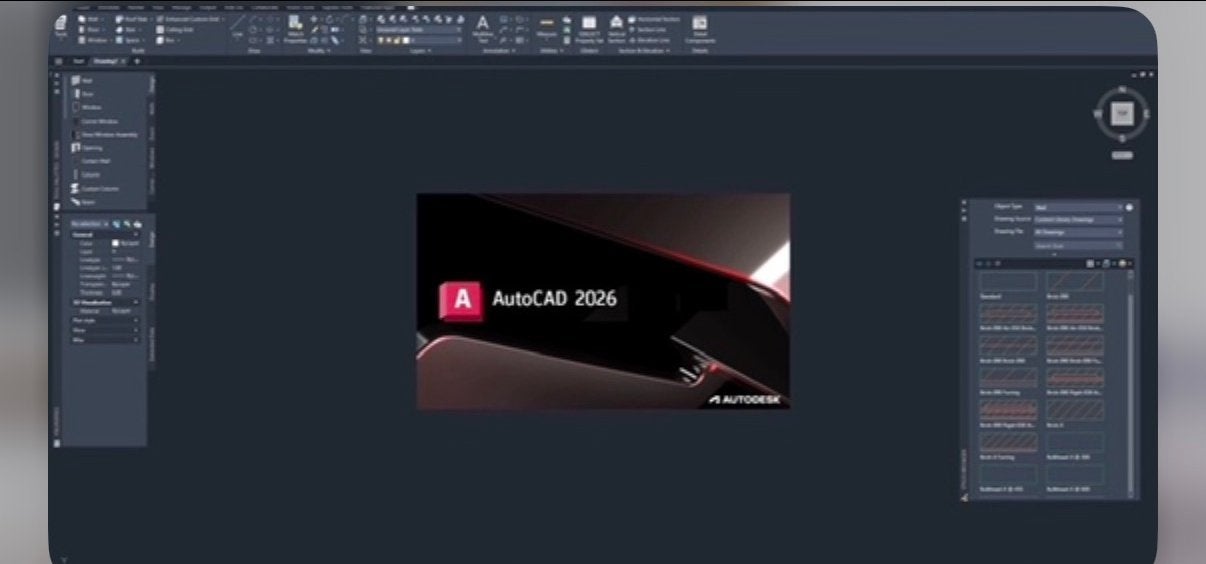Open Detail Components in the ribbon

tap(700, 30)
